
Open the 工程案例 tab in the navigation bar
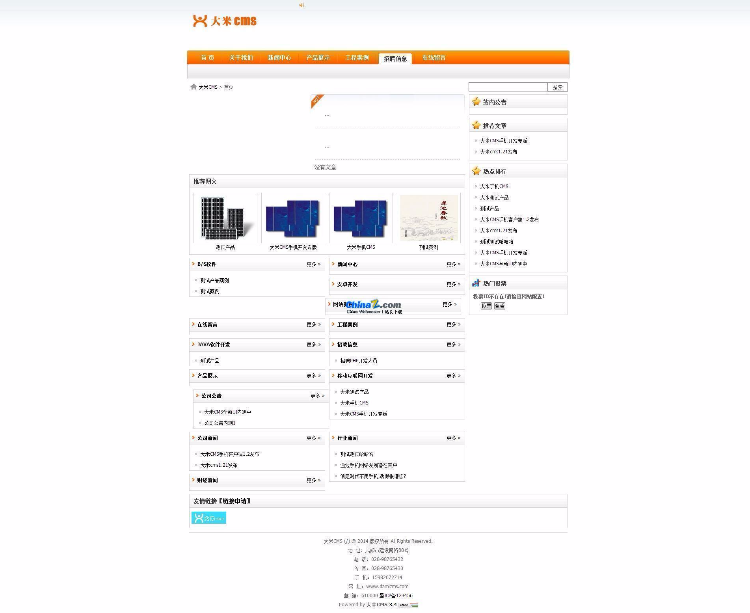click(x=357, y=58)
